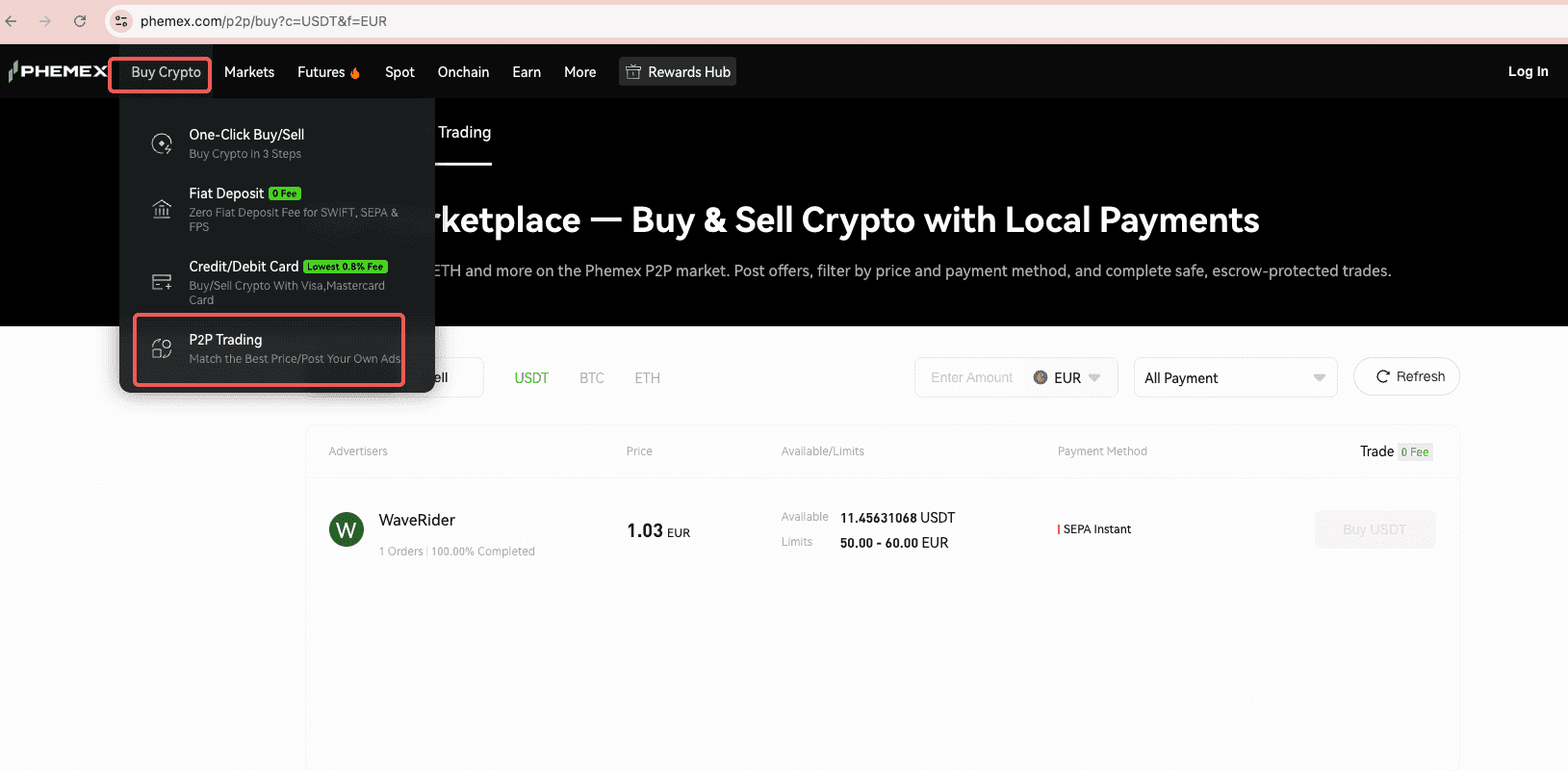Click the 0 Fee tag next to Trade
Screen dimensions: 1568x771
coord(1415,451)
